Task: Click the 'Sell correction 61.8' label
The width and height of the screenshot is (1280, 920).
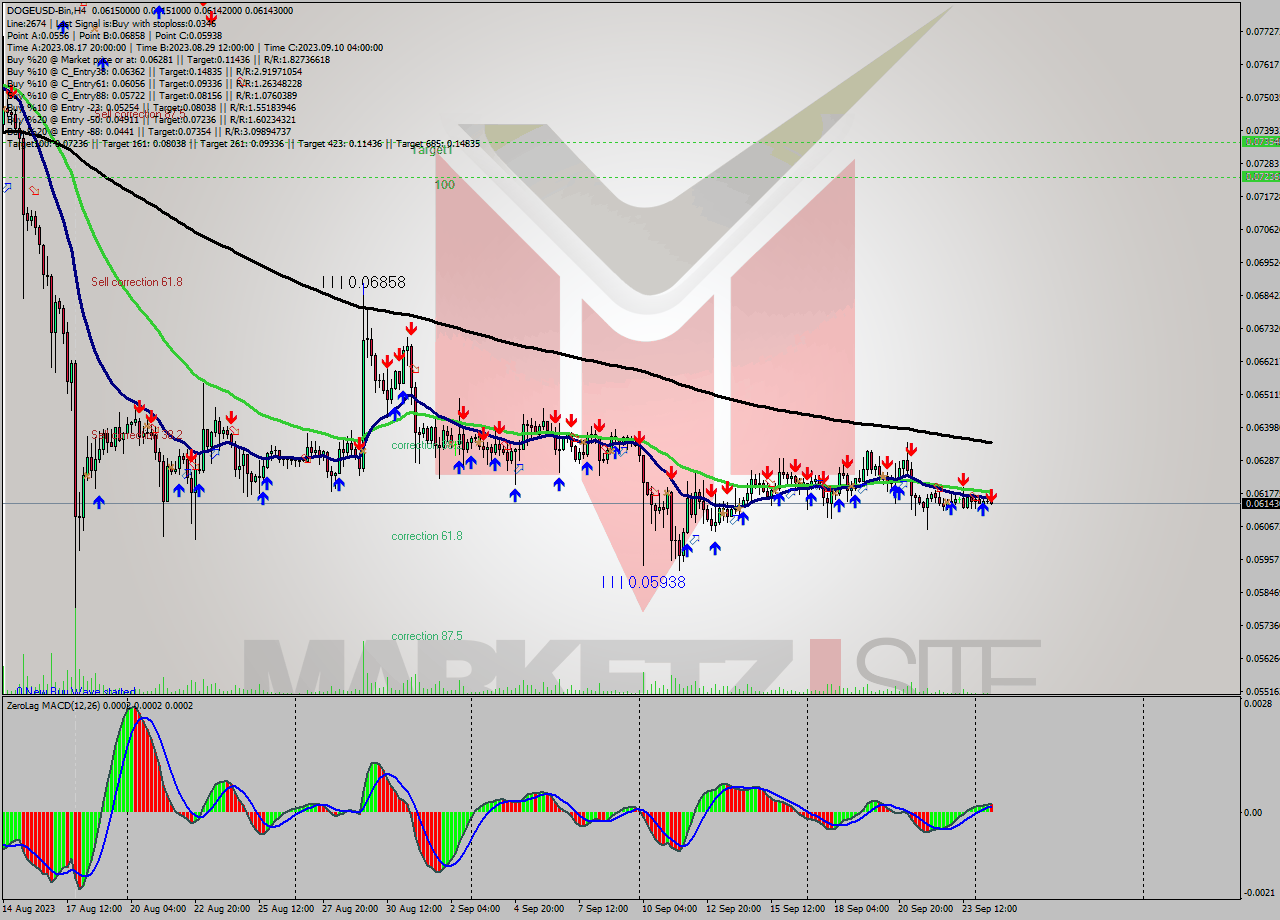Action: tap(137, 282)
